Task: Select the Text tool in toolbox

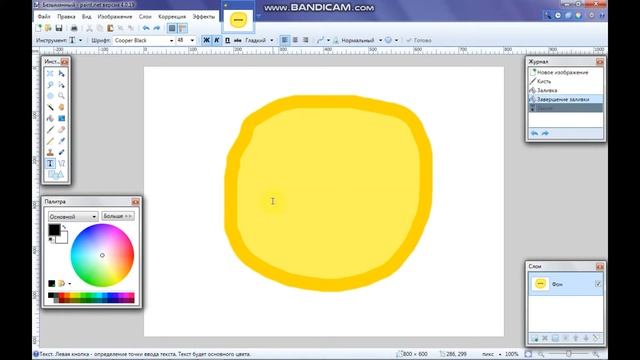Action: (50, 163)
